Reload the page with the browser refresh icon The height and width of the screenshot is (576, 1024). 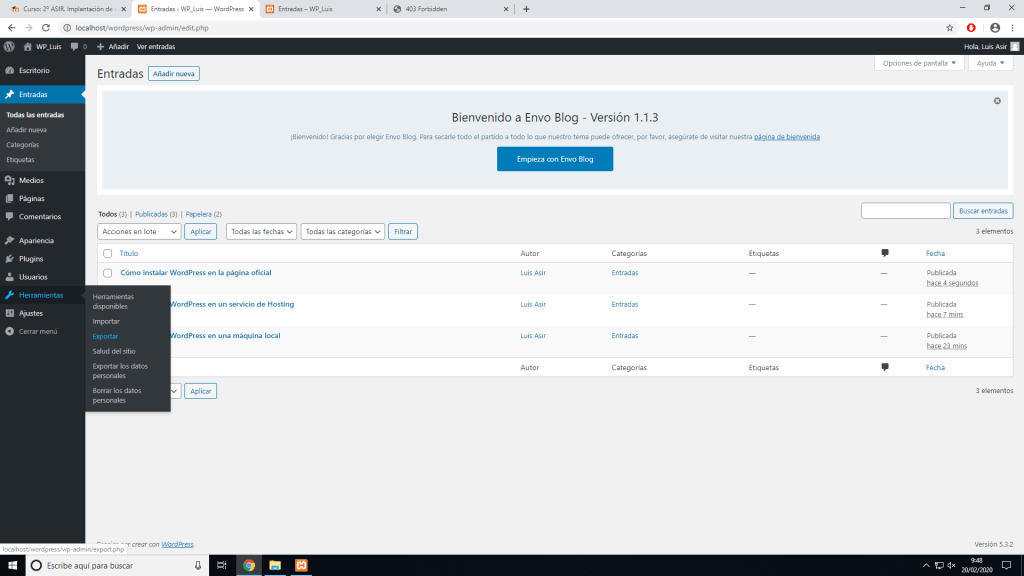click(45, 27)
